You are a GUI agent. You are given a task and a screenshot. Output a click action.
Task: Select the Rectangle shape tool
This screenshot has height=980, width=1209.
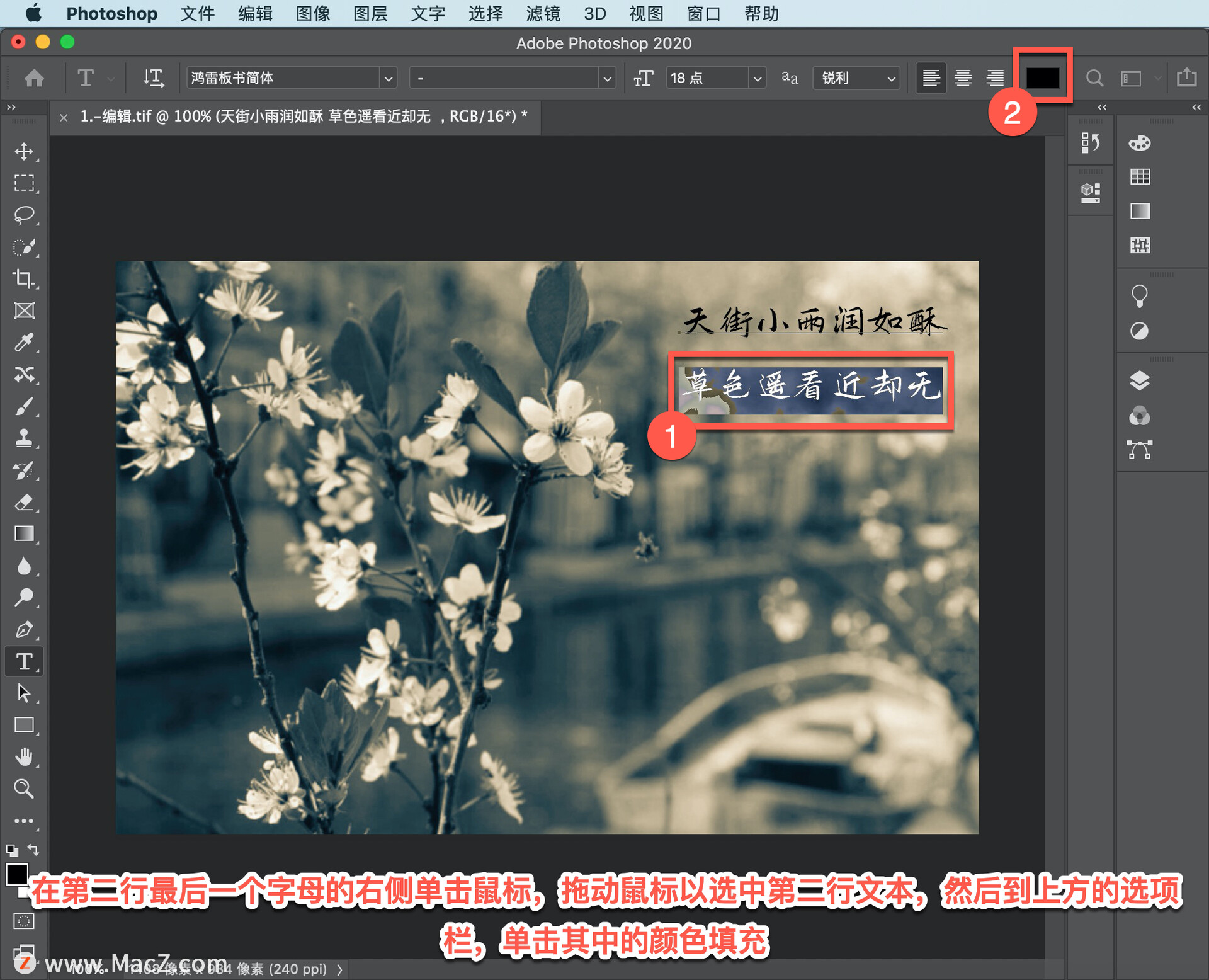pyautogui.click(x=24, y=725)
